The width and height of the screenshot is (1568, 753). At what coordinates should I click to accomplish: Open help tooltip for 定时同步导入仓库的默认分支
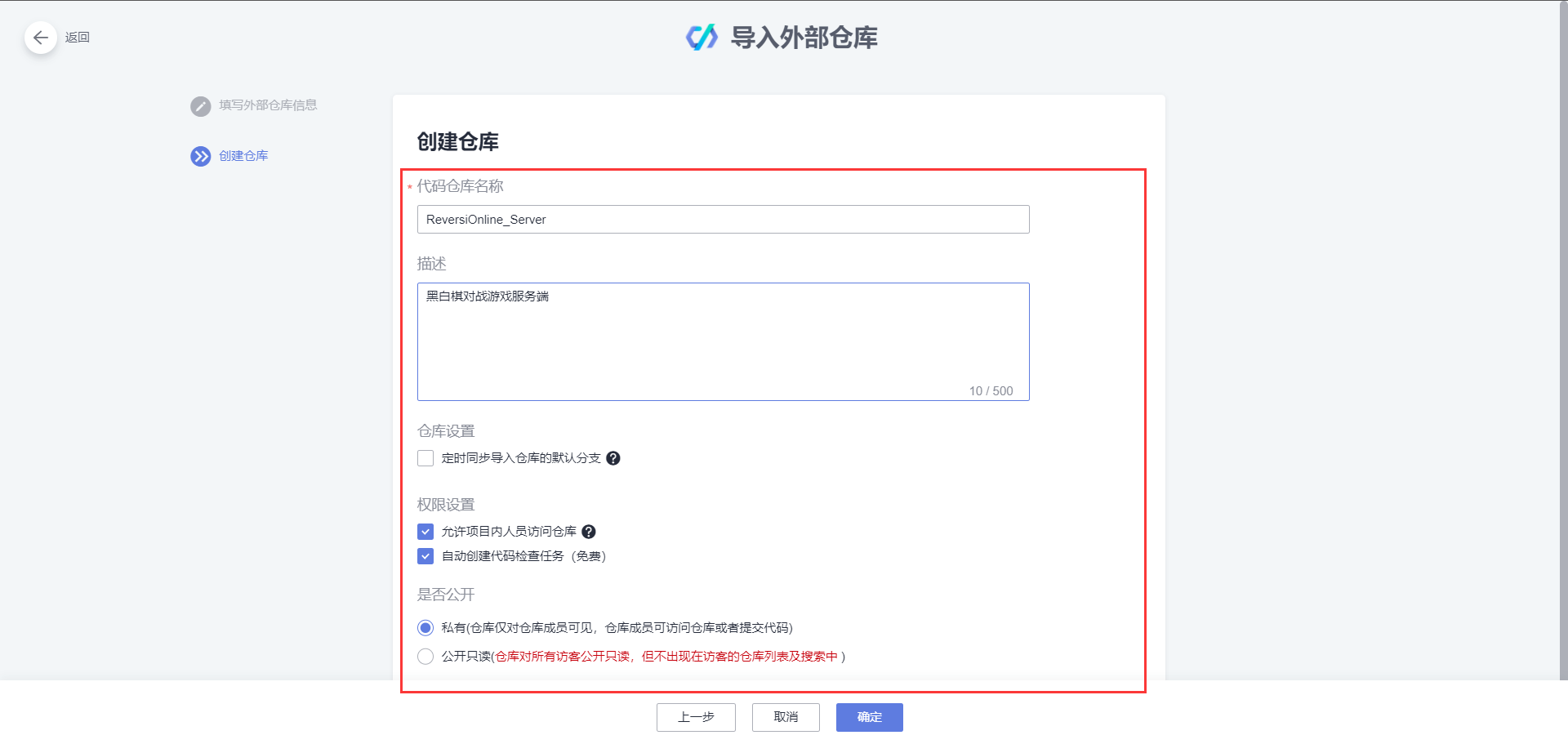pyautogui.click(x=613, y=458)
